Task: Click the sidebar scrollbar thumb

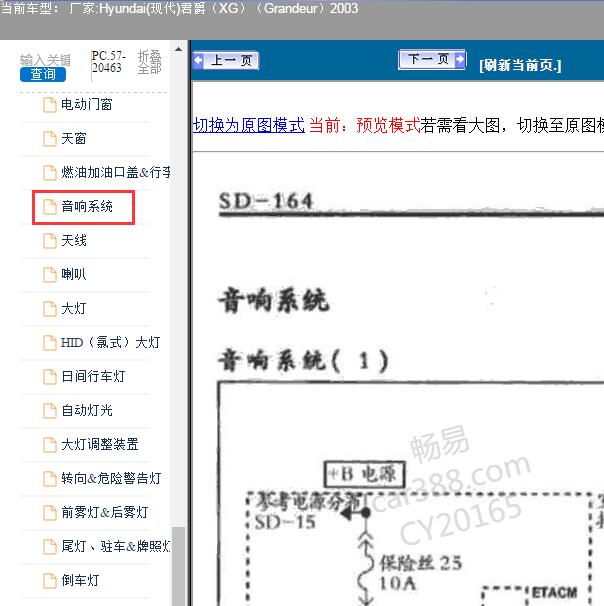Action: pos(178,566)
